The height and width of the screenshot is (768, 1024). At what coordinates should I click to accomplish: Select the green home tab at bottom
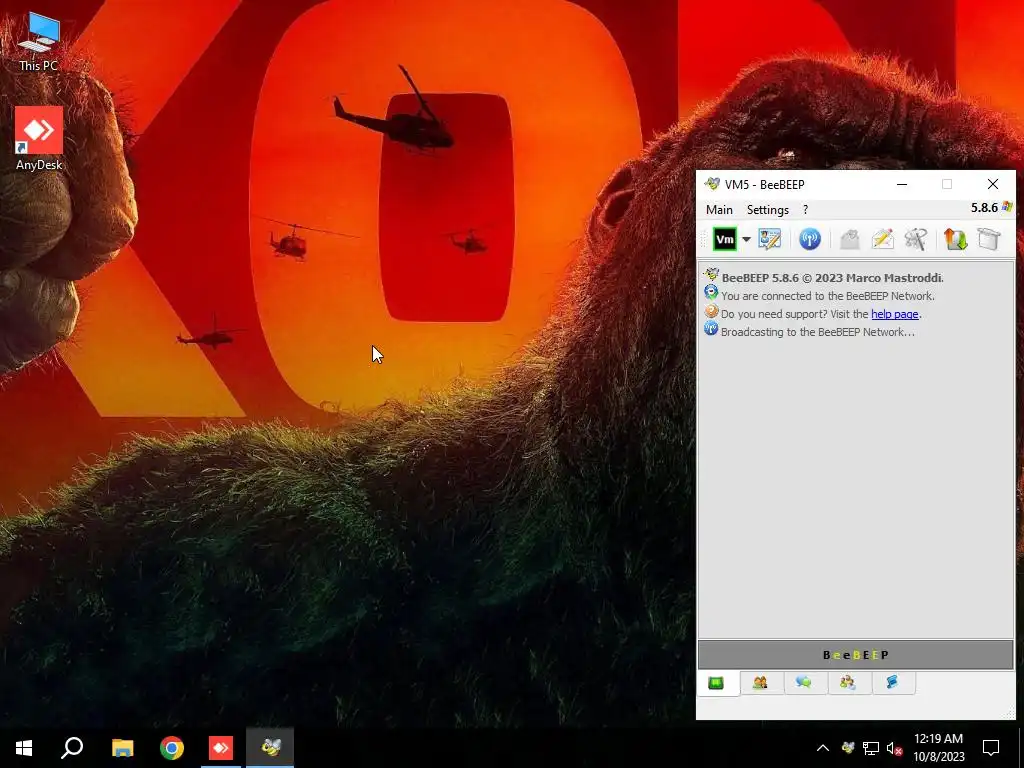716,683
